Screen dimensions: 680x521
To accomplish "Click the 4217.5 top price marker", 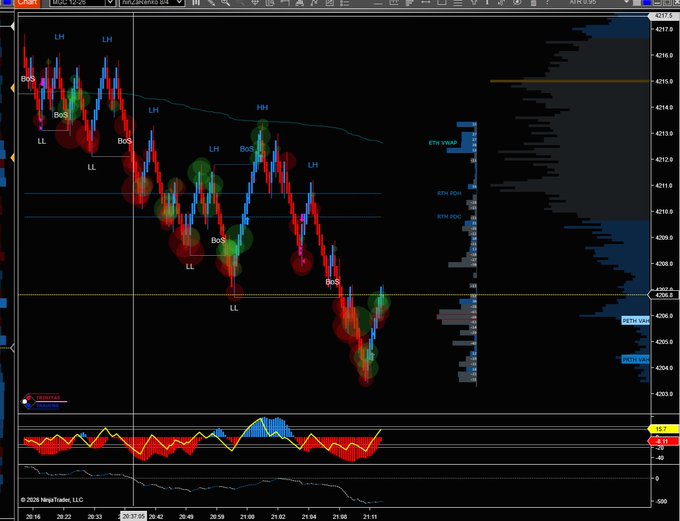I will tap(663, 16).
